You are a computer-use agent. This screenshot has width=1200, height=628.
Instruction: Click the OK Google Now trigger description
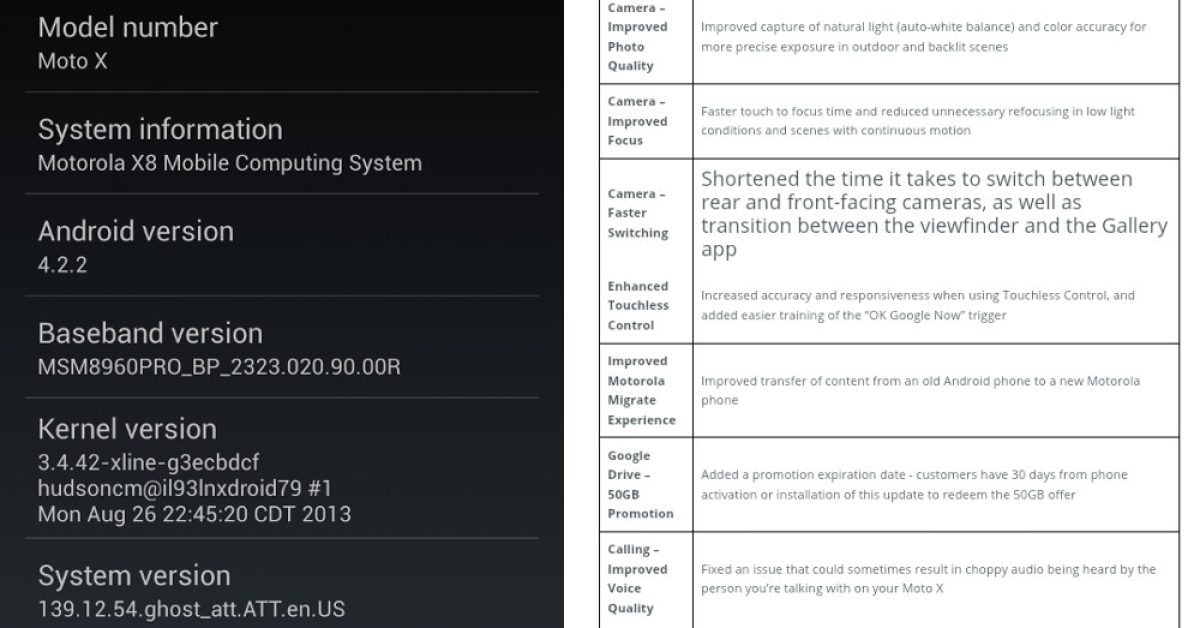[x=917, y=305]
